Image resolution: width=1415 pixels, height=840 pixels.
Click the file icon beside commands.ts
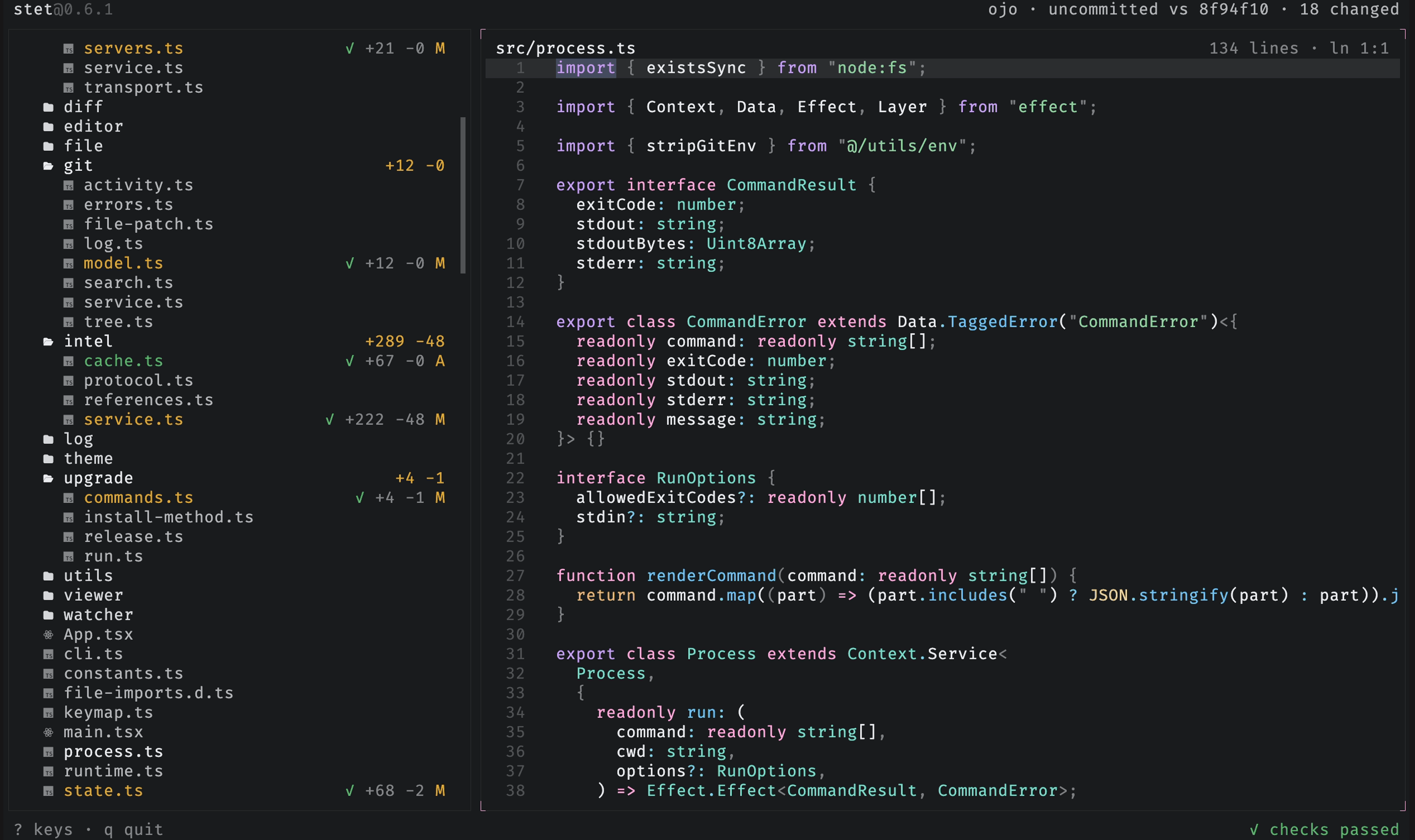[x=69, y=498]
